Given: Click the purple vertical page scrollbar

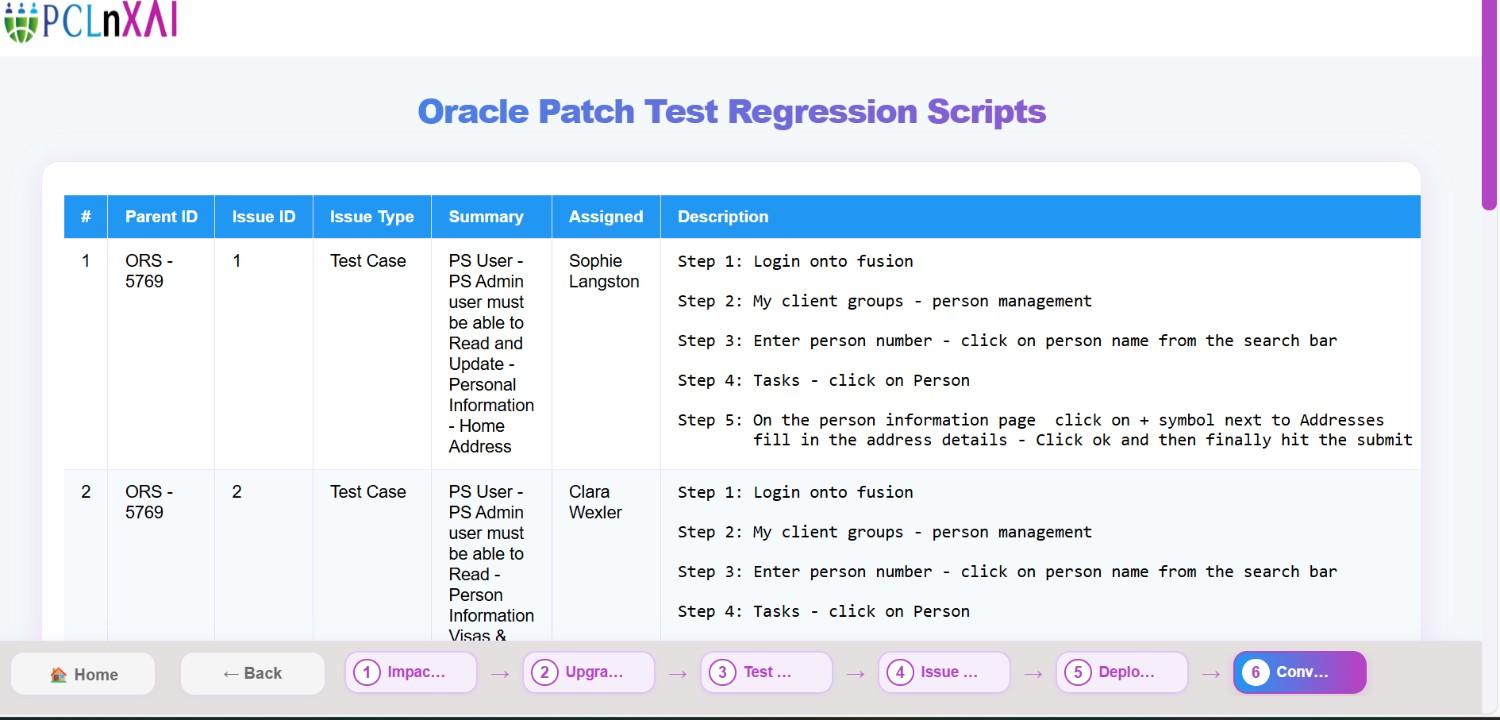Looking at the screenshot, I should point(1490,105).
